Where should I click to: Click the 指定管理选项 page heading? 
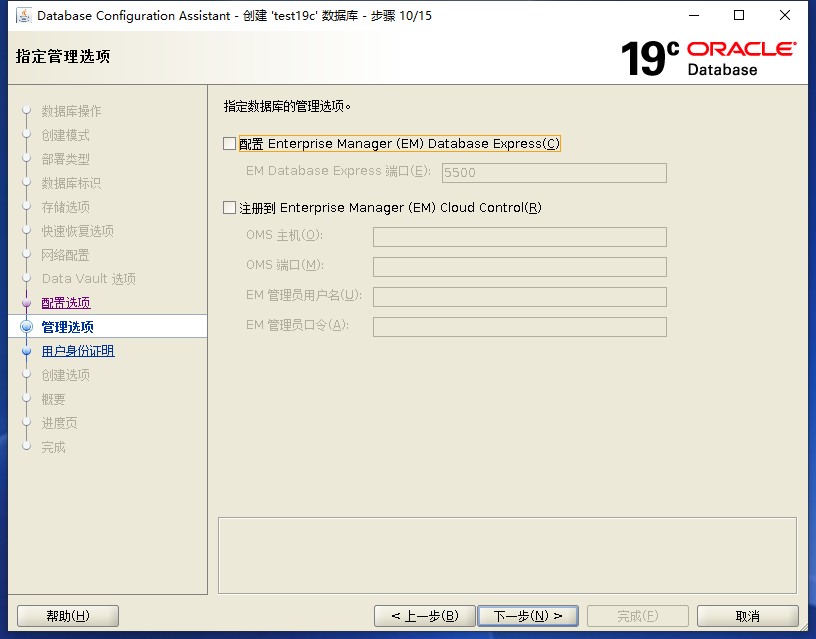click(x=63, y=56)
